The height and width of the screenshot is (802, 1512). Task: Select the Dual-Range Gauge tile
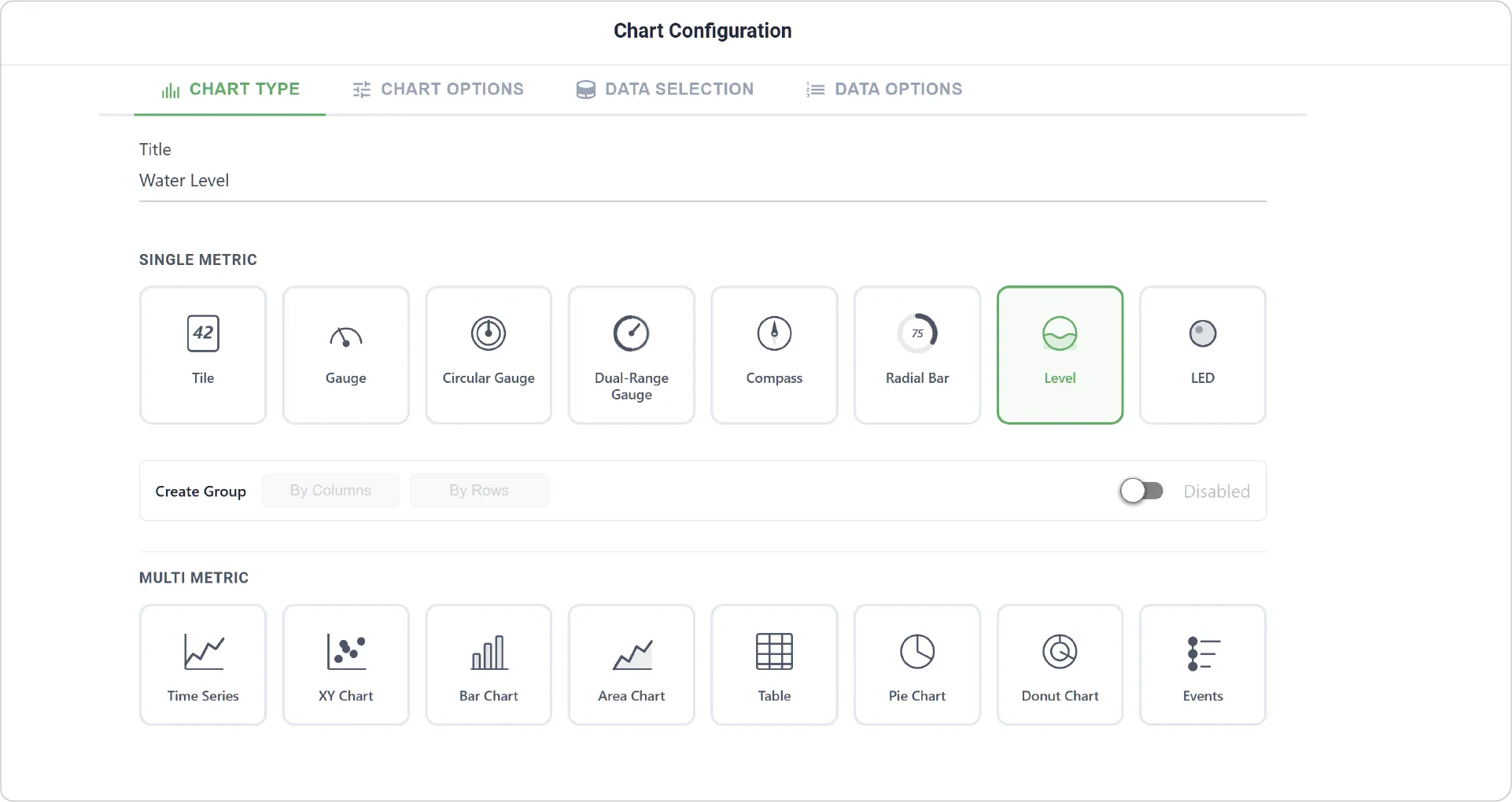tap(632, 355)
